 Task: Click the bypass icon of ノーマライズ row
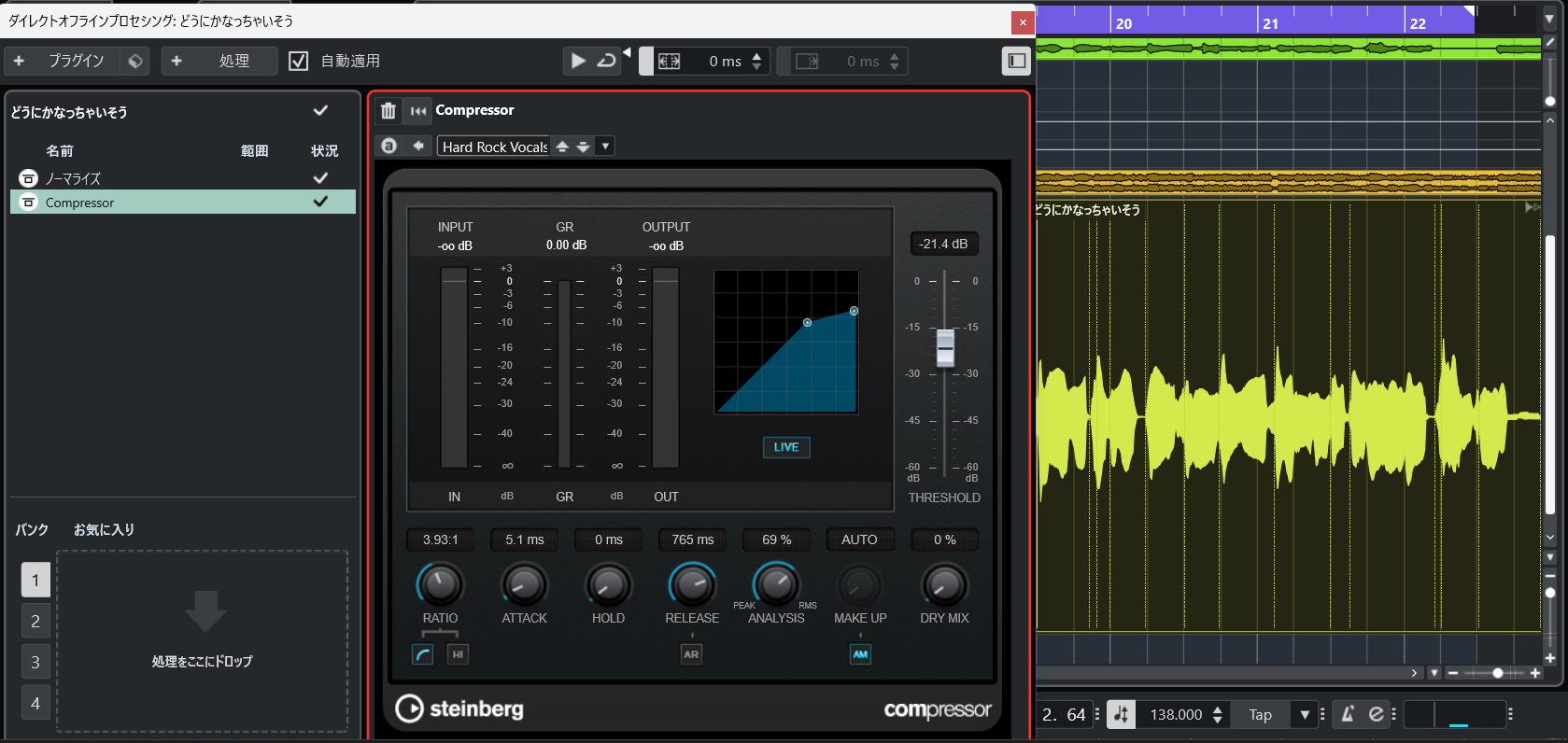(28, 177)
